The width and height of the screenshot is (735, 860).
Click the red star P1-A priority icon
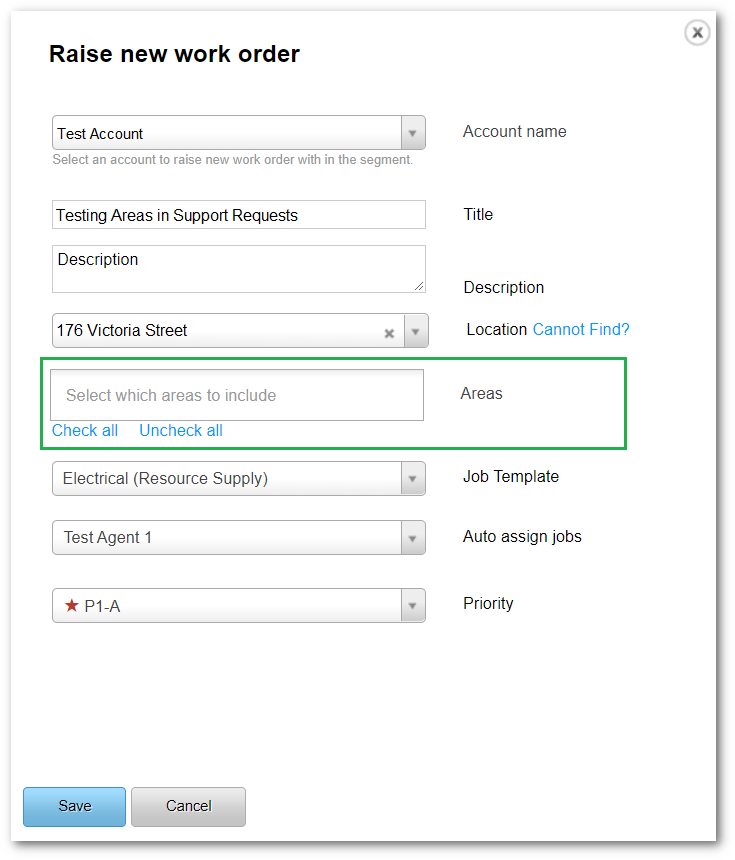(71, 605)
